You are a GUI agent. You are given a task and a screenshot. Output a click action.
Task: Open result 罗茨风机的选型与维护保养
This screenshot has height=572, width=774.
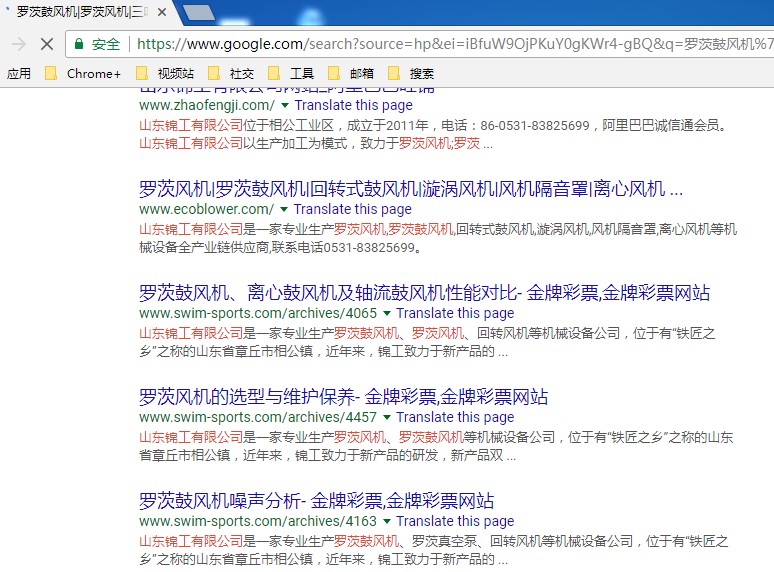point(343,397)
